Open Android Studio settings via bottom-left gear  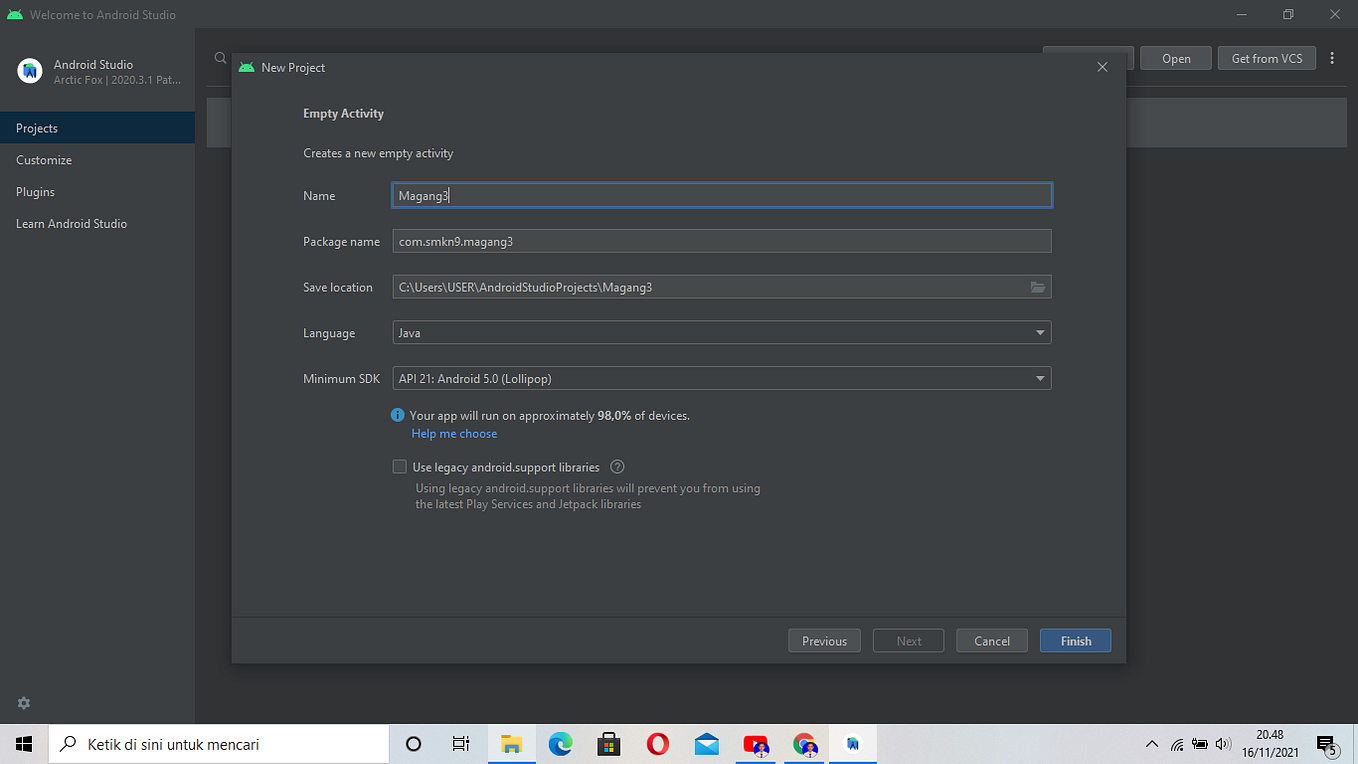point(23,703)
